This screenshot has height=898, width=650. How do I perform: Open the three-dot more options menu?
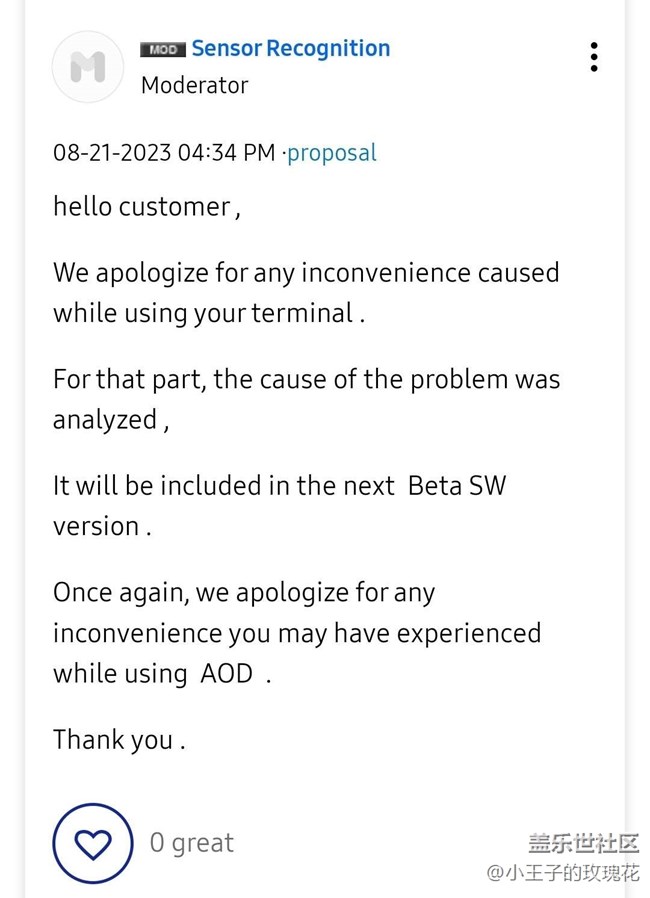(x=594, y=57)
